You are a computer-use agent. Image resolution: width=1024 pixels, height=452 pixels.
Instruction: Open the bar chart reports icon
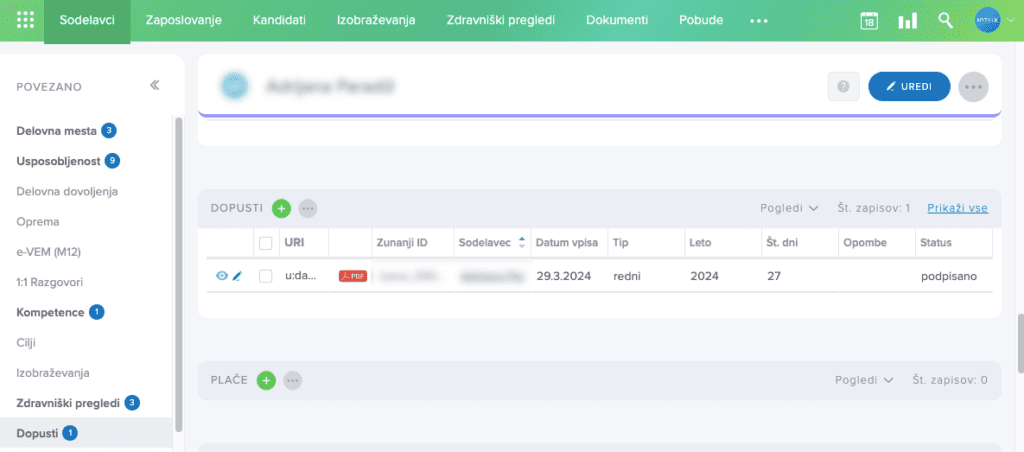click(x=907, y=21)
